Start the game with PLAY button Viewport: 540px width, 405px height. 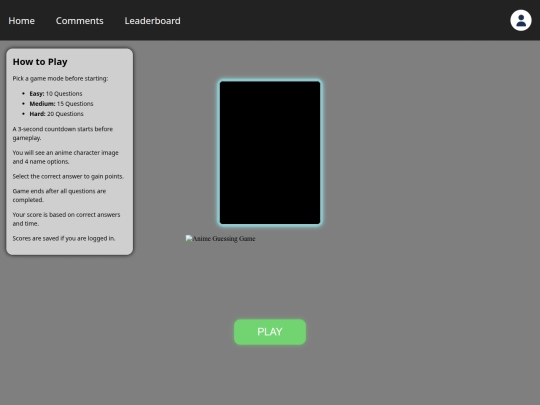point(270,332)
